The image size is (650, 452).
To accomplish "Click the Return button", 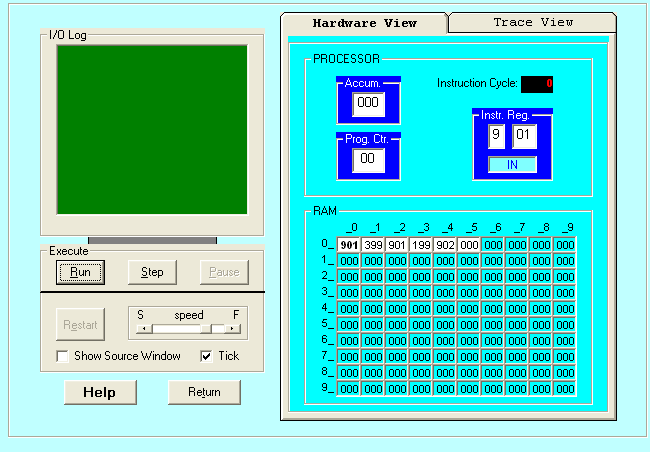I will [x=204, y=392].
